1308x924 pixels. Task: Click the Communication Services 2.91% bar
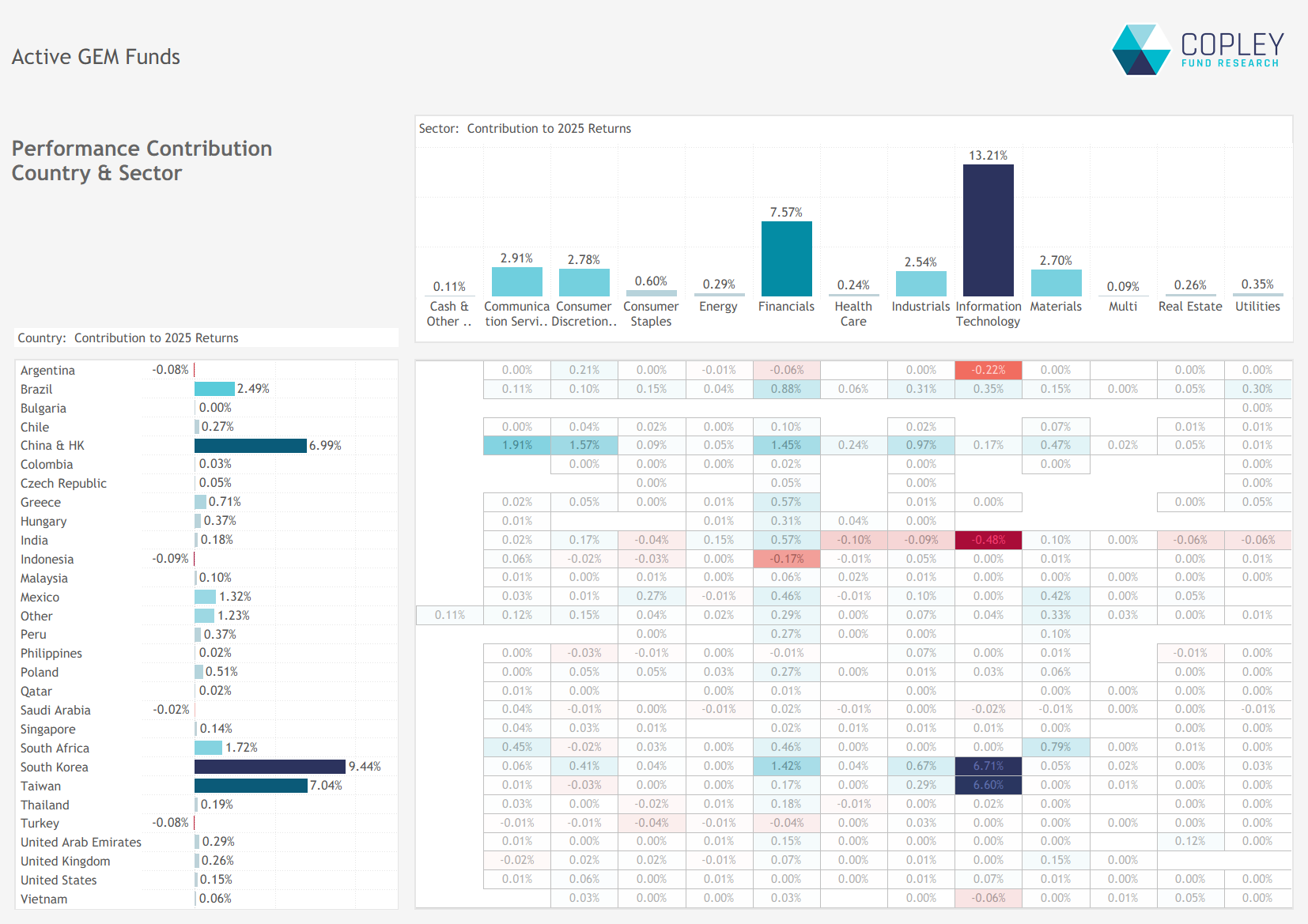pos(516,281)
